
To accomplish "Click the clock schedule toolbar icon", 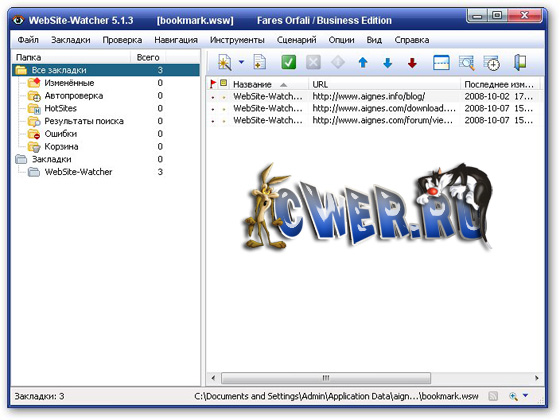I will [x=491, y=63].
